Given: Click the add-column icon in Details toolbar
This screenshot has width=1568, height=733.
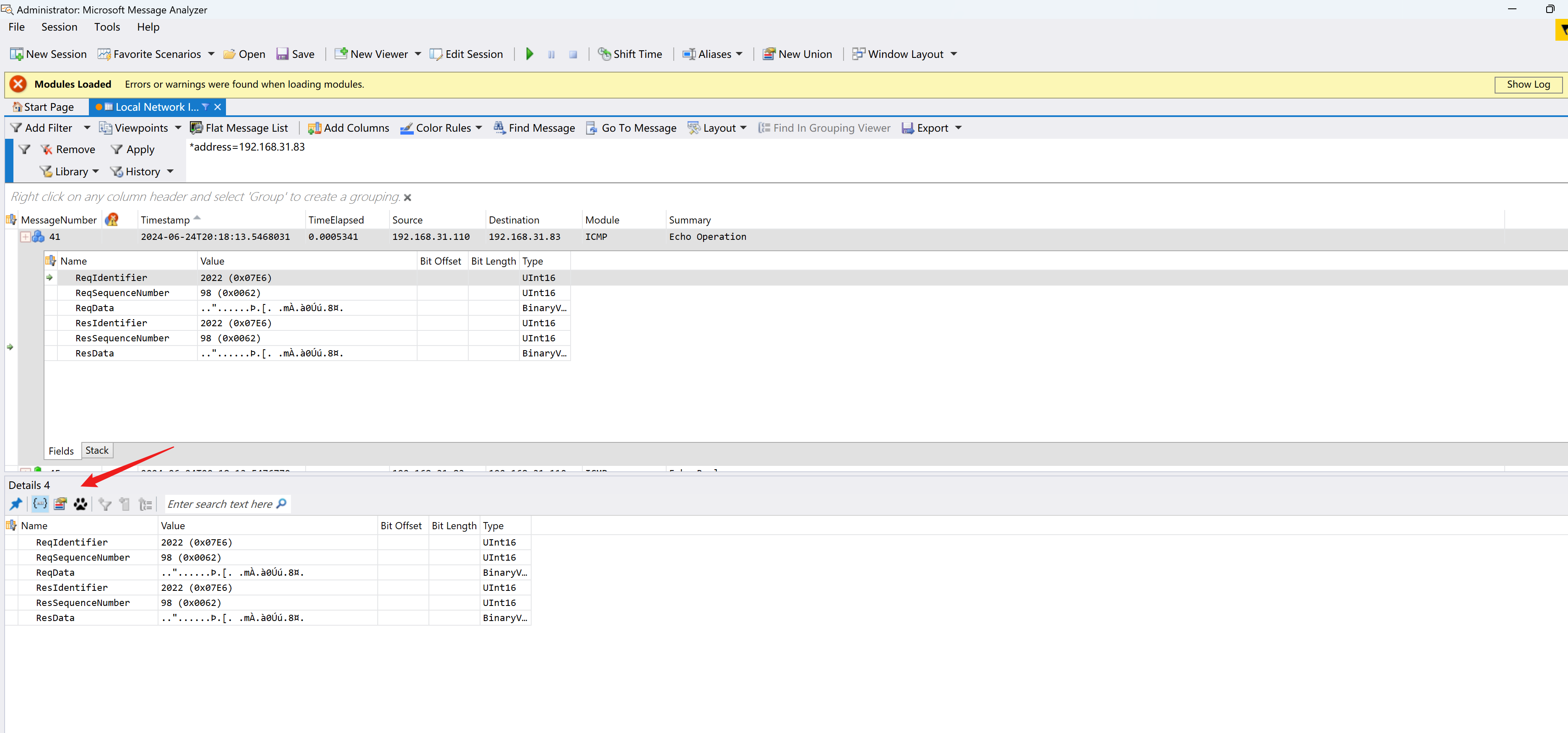Looking at the screenshot, I should [125, 504].
